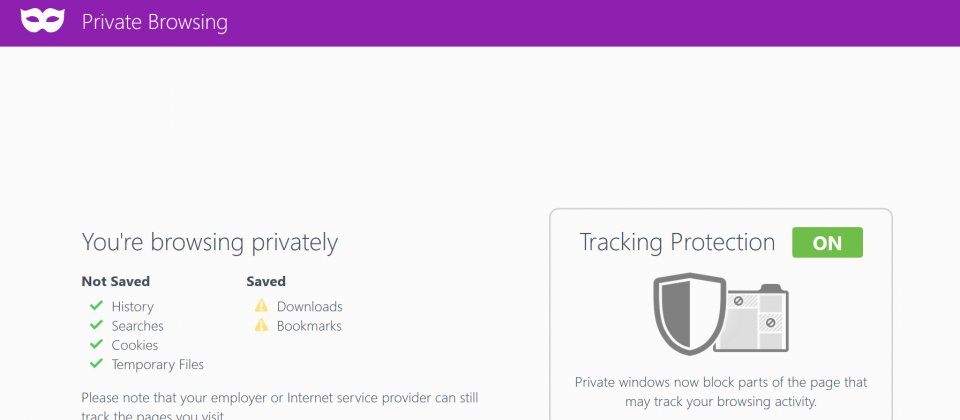Click the Not Saved heading
960x420 pixels.
116,282
